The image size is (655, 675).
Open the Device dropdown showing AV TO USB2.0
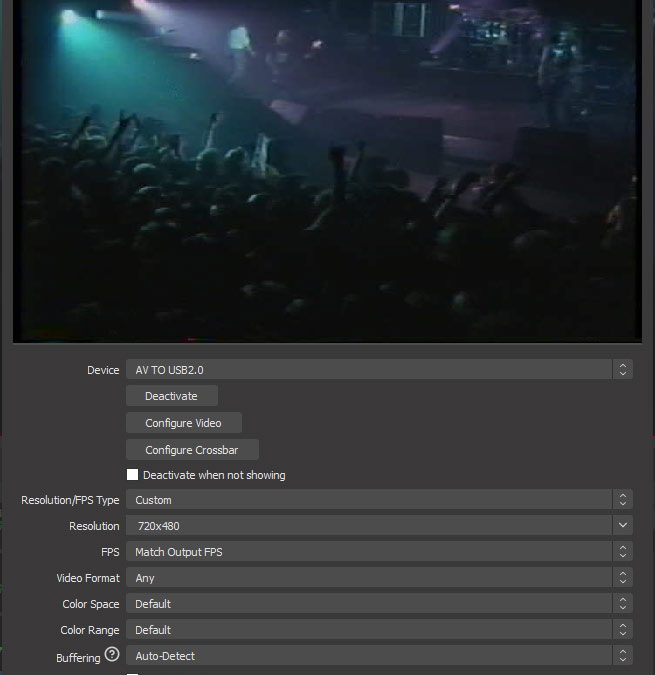[x=368, y=370]
